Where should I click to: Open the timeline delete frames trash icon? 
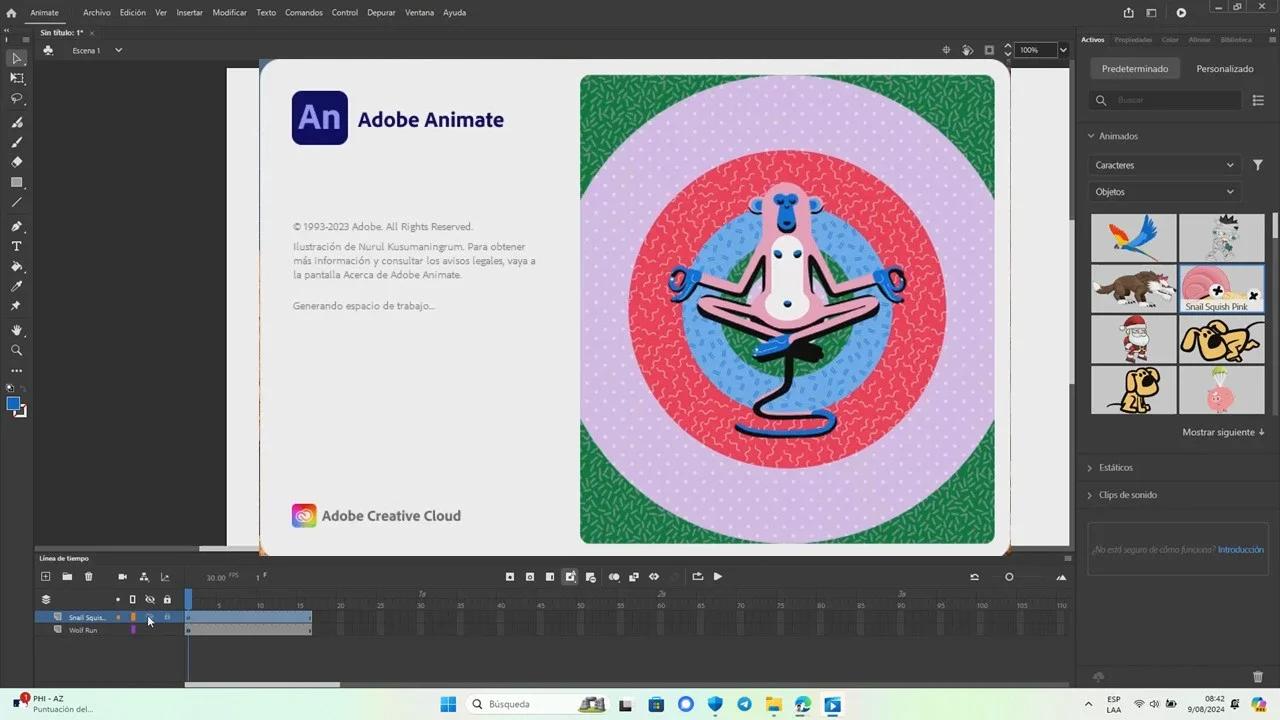click(x=89, y=576)
